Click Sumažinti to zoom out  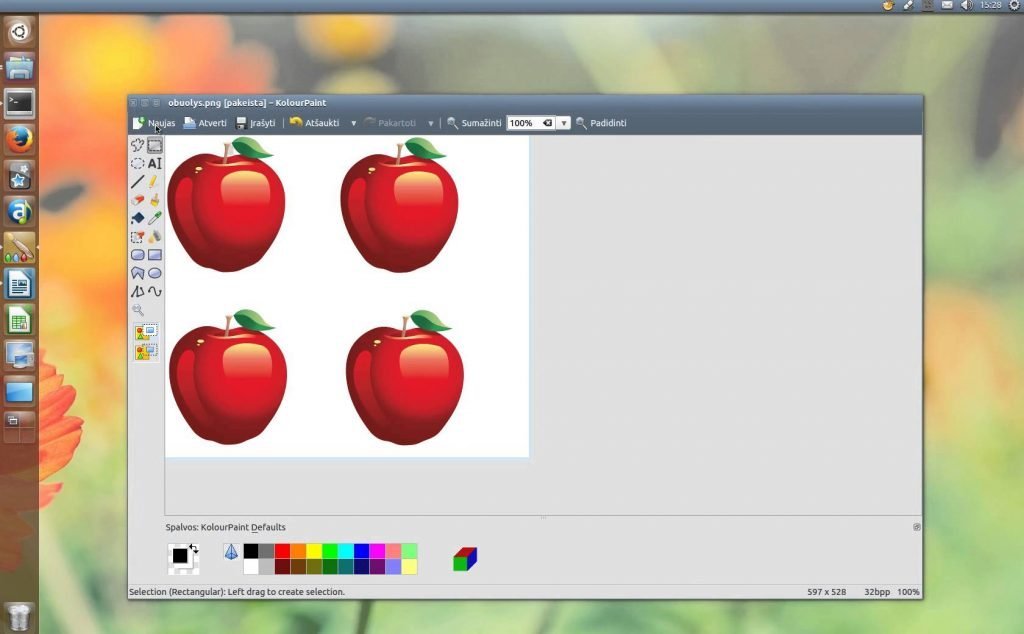click(x=475, y=123)
